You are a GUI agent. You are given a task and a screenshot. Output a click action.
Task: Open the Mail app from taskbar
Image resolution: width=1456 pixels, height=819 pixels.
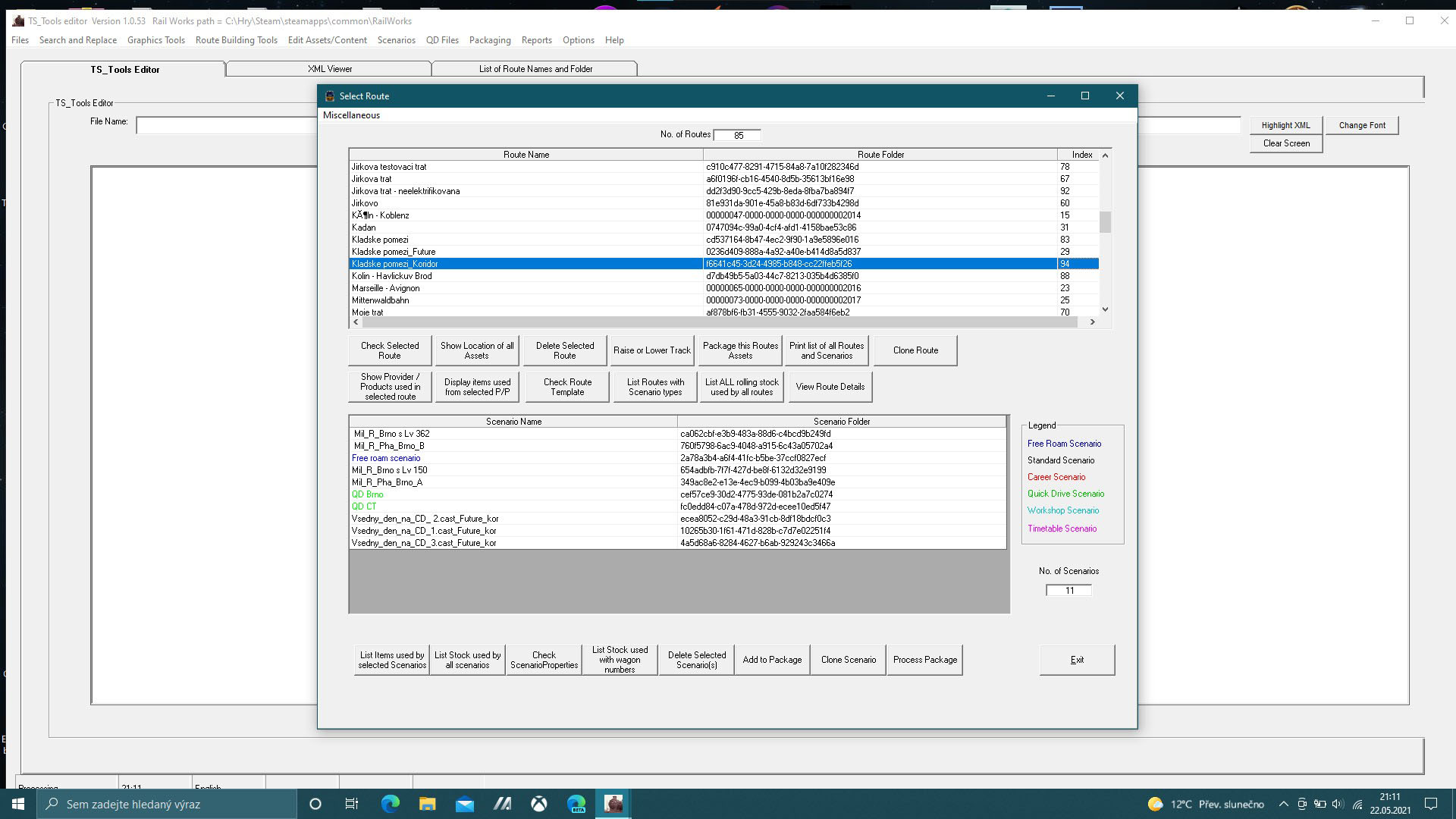465,804
